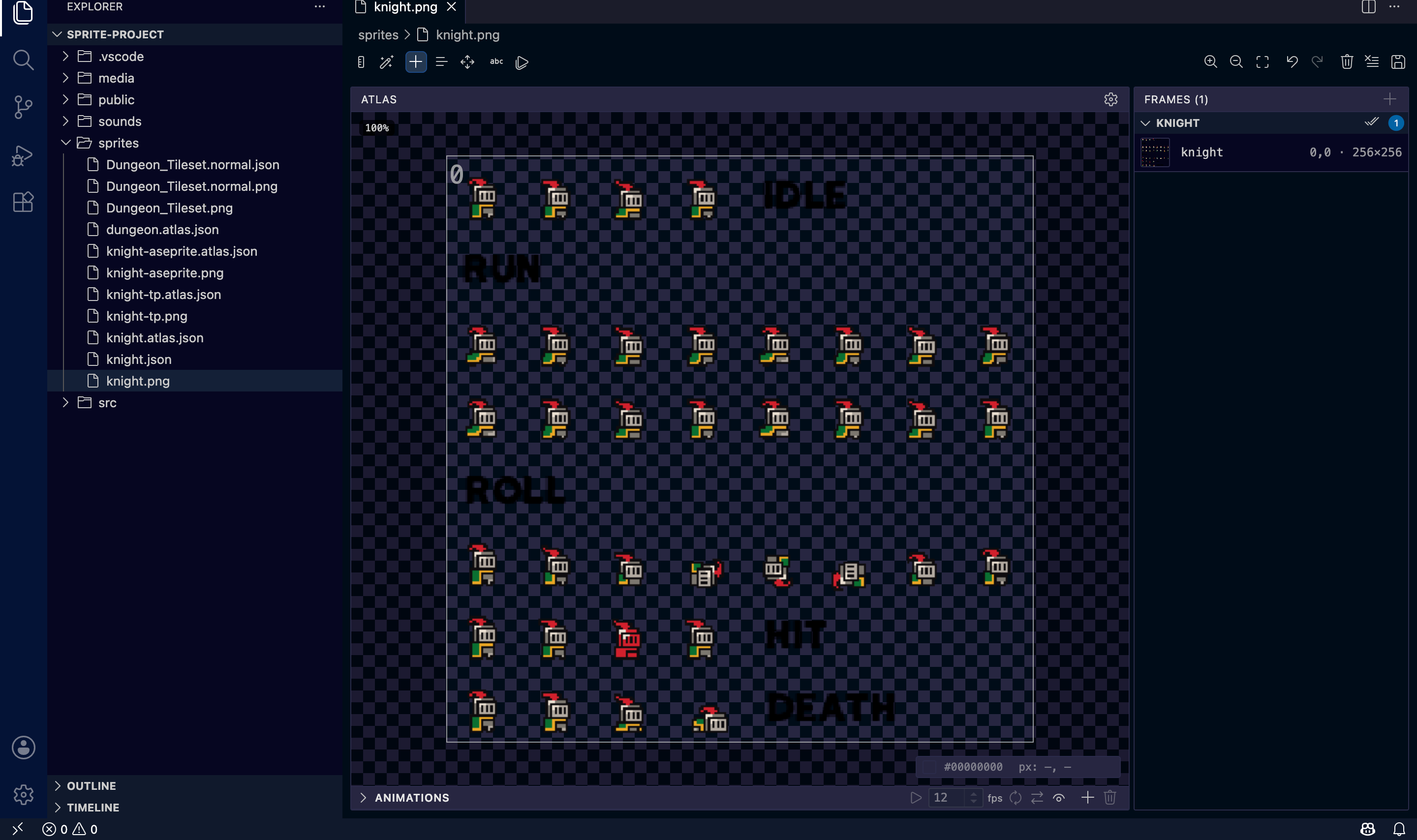This screenshot has height=840, width=1417.
Task: Open Run and Debug view
Action: (23, 155)
